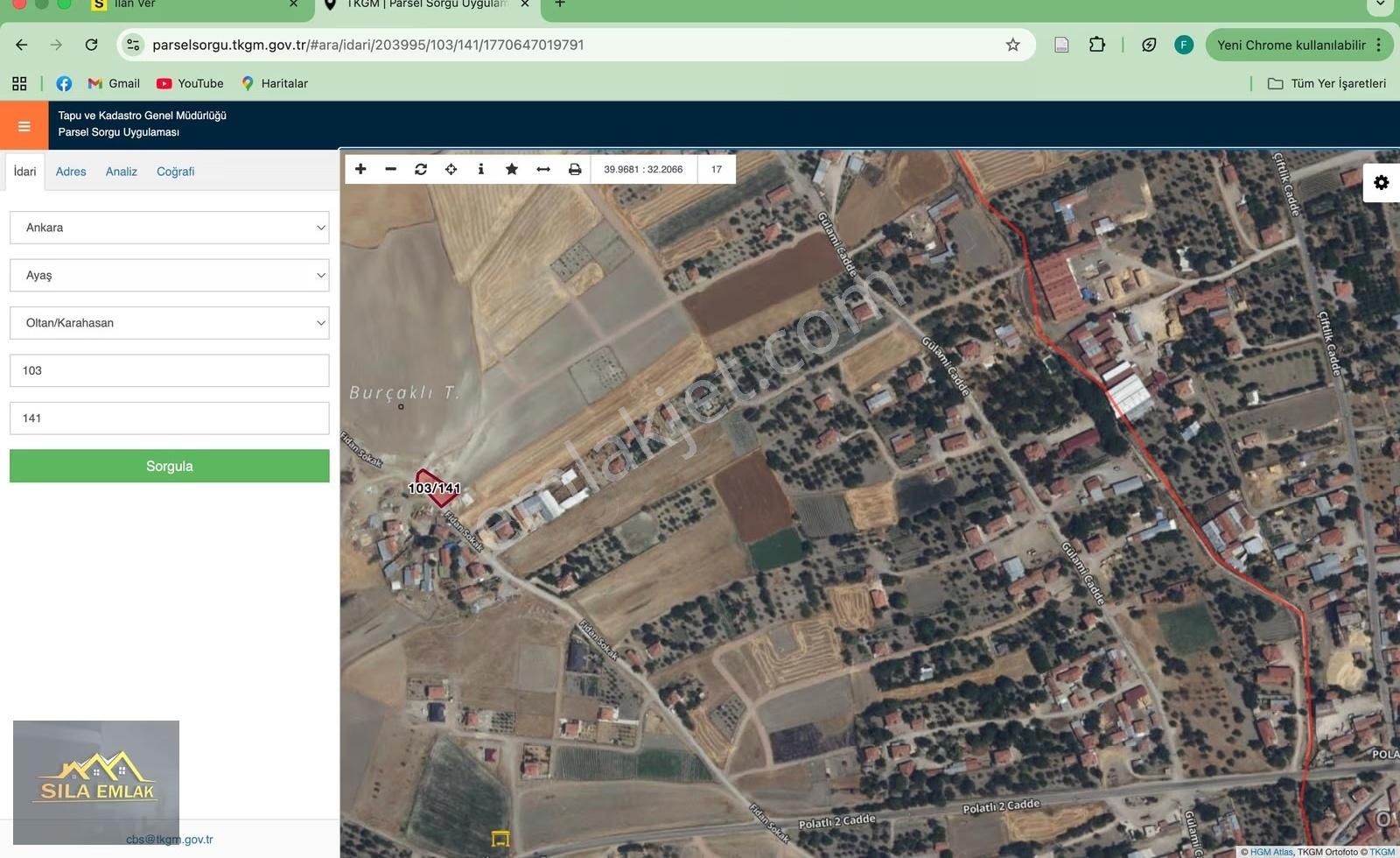Select the parcel number field showing 141
Viewport: 1400px width, 858px height.
[169, 418]
